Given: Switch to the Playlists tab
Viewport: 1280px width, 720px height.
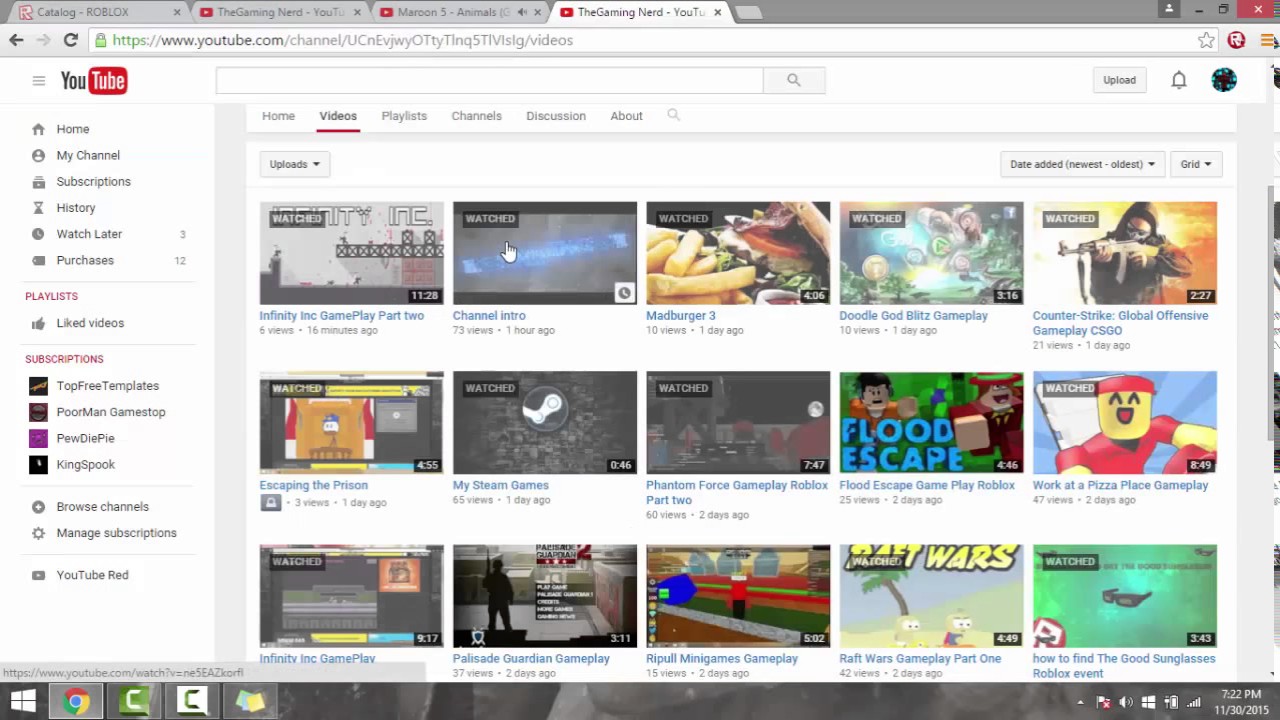Looking at the screenshot, I should (x=404, y=116).
